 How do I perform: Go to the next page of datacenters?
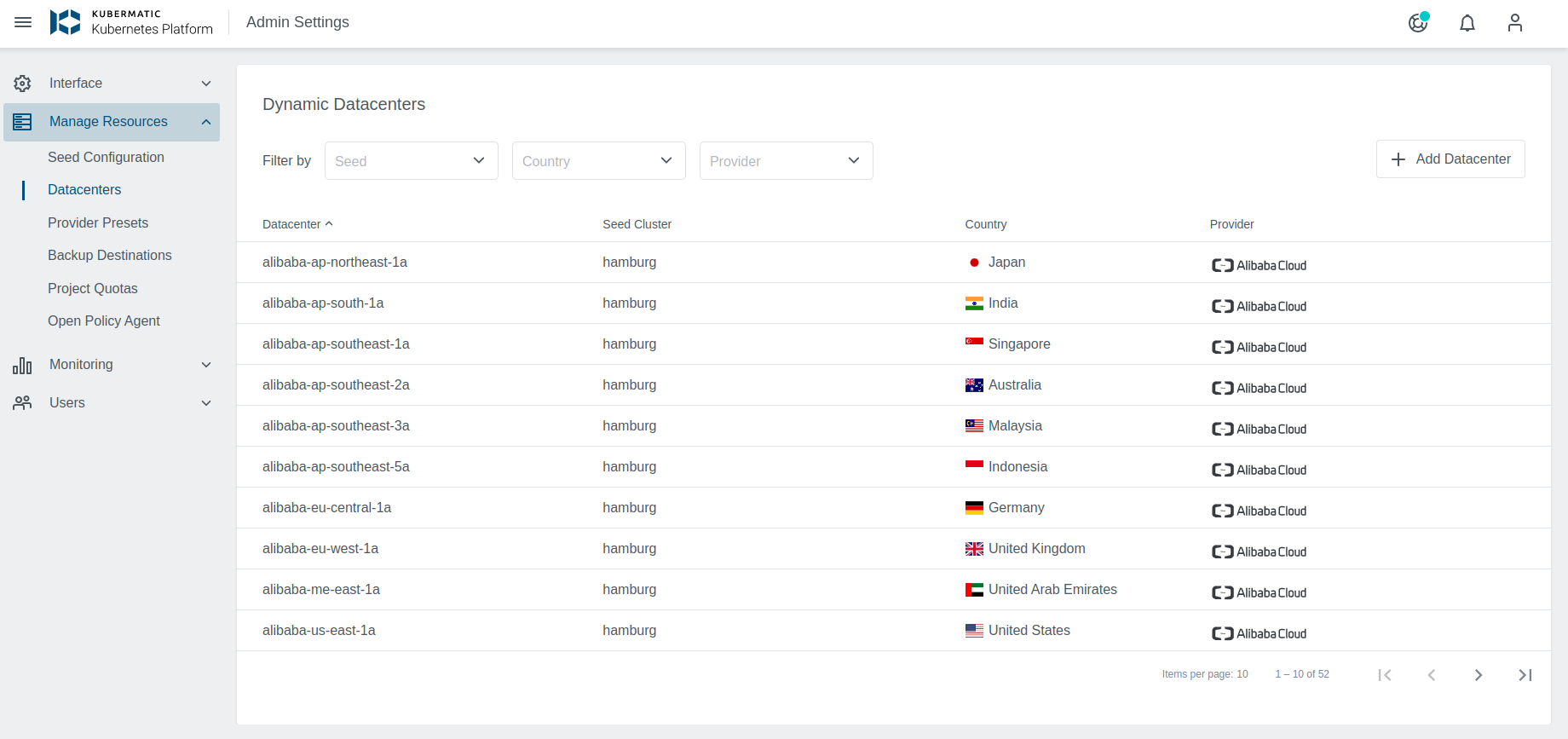(x=1478, y=675)
